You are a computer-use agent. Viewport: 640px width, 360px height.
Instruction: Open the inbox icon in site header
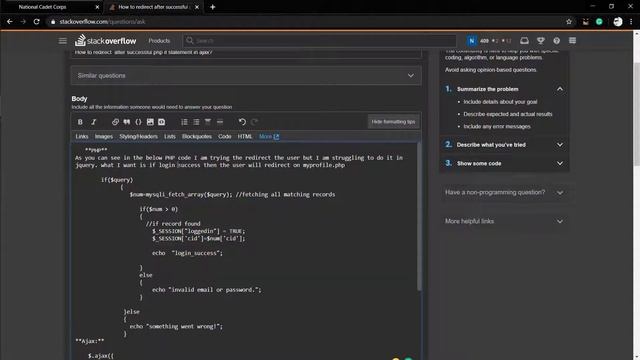524,41
